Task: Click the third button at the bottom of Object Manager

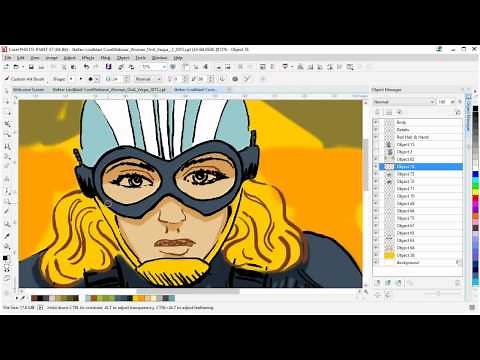Action: click(x=398, y=283)
